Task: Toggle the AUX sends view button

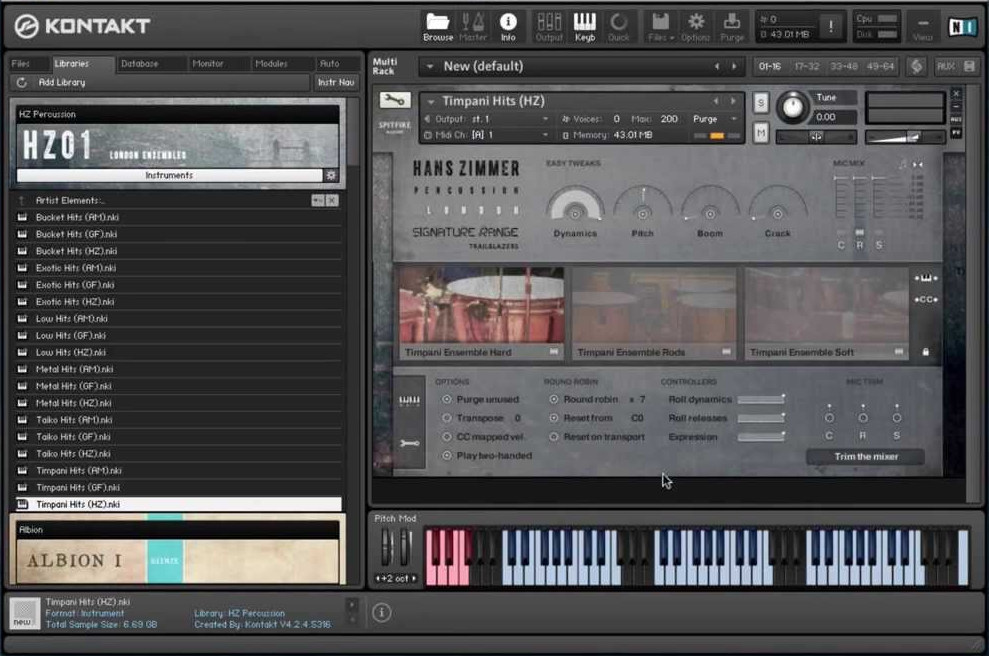Action: coord(945,66)
